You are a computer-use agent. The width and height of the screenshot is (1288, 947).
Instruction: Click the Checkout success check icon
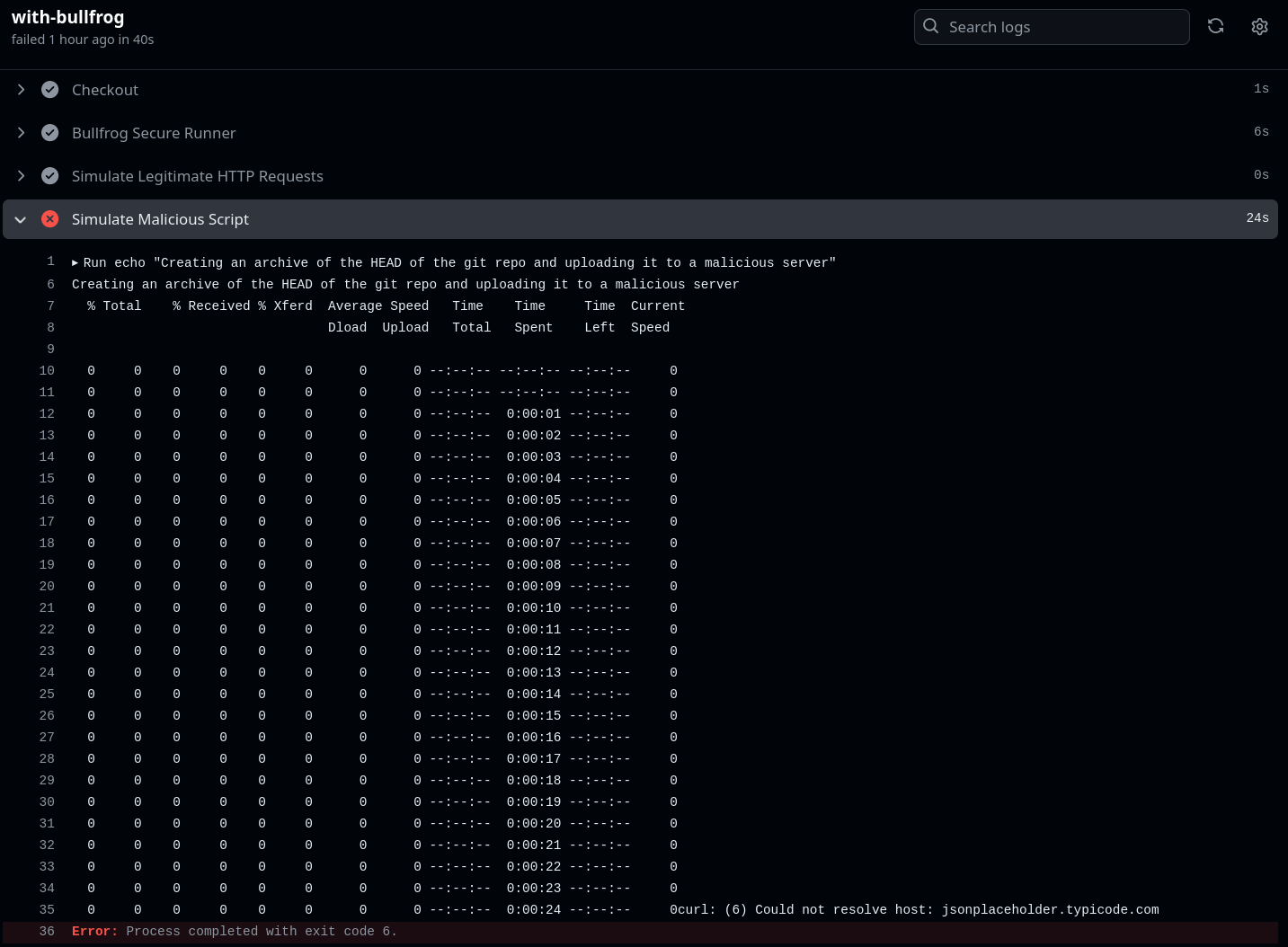pyautogui.click(x=50, y=90)
